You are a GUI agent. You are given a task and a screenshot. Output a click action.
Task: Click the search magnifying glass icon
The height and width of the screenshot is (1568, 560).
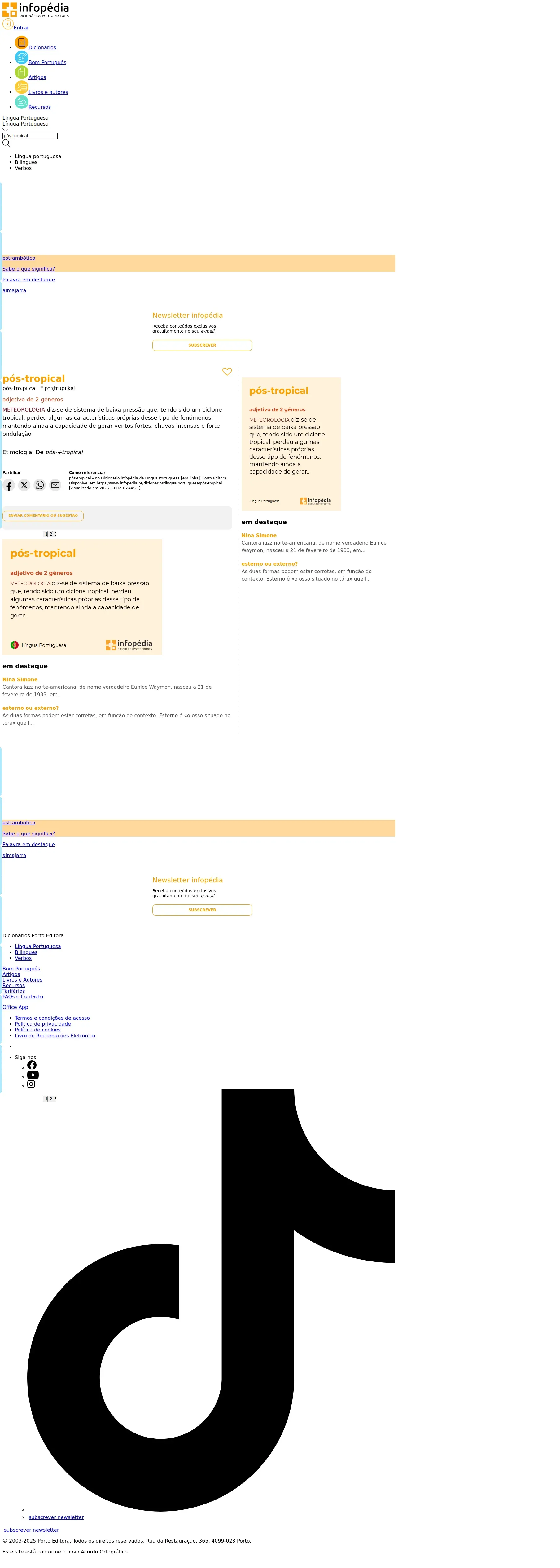7,144
